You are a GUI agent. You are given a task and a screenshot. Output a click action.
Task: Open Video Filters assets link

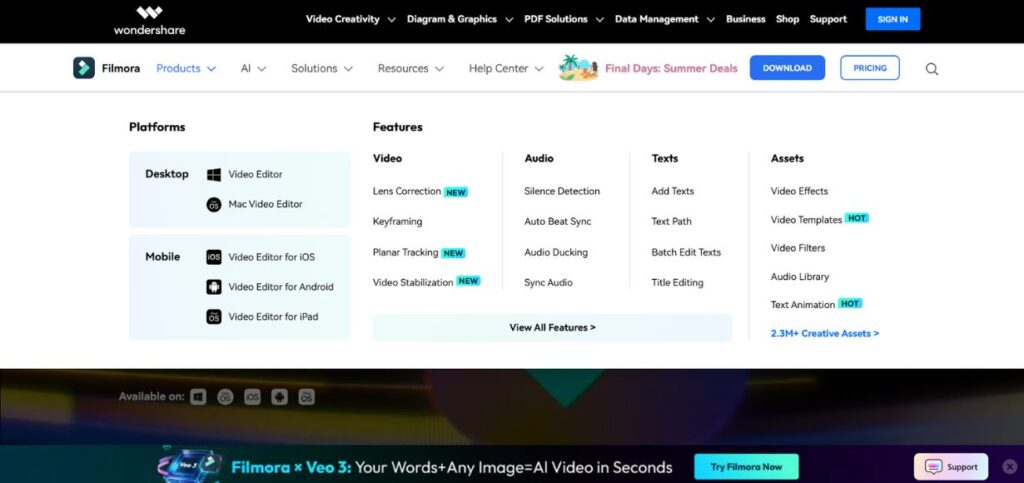tap(798, 248)
